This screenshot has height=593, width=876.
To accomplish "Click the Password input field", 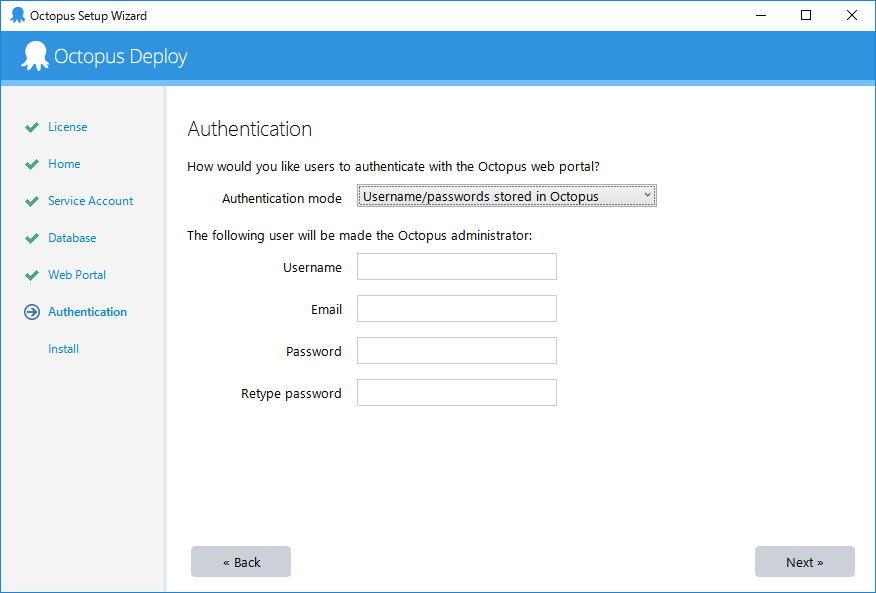I will point(456,350).
